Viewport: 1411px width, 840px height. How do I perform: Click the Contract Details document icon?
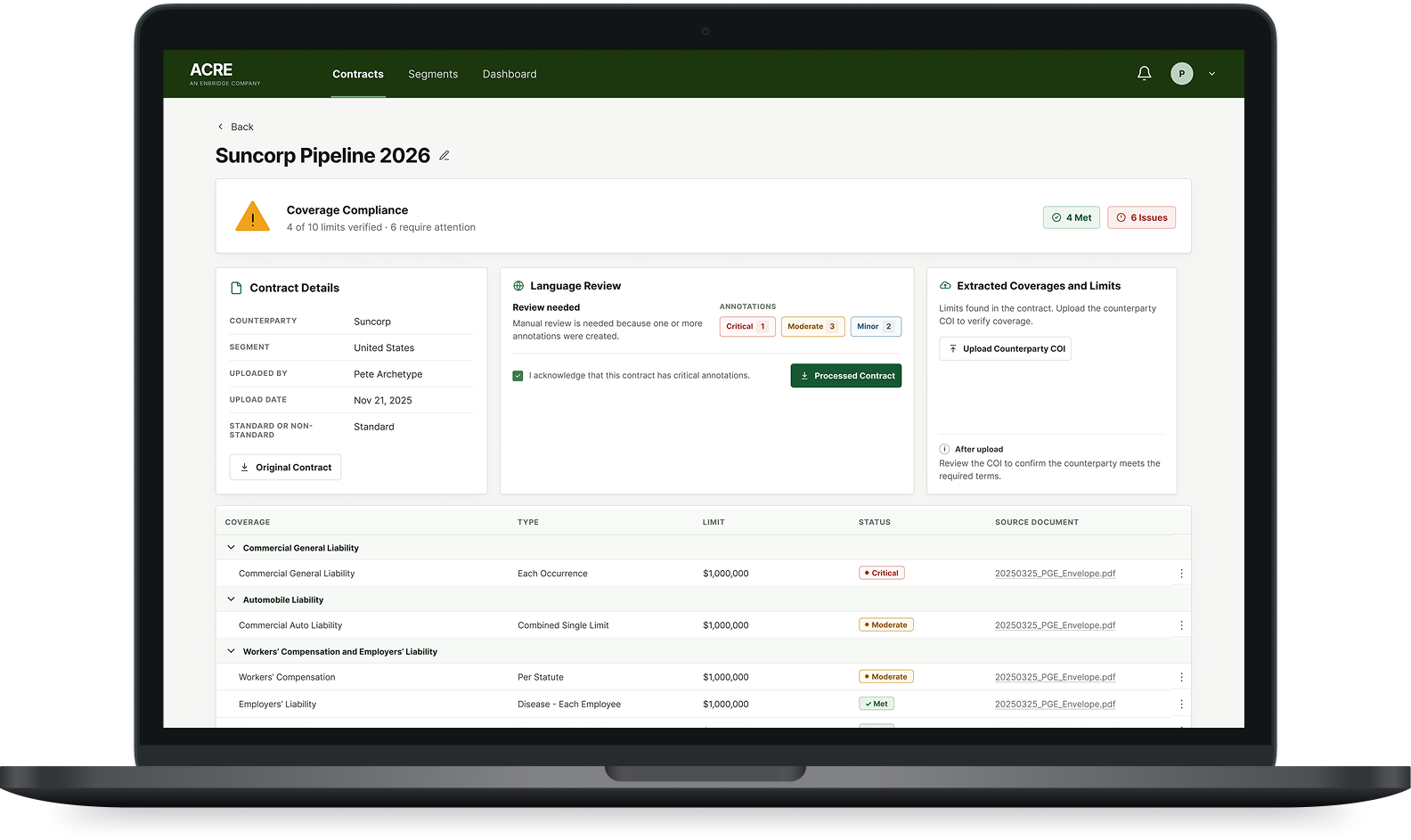point(236,288)
